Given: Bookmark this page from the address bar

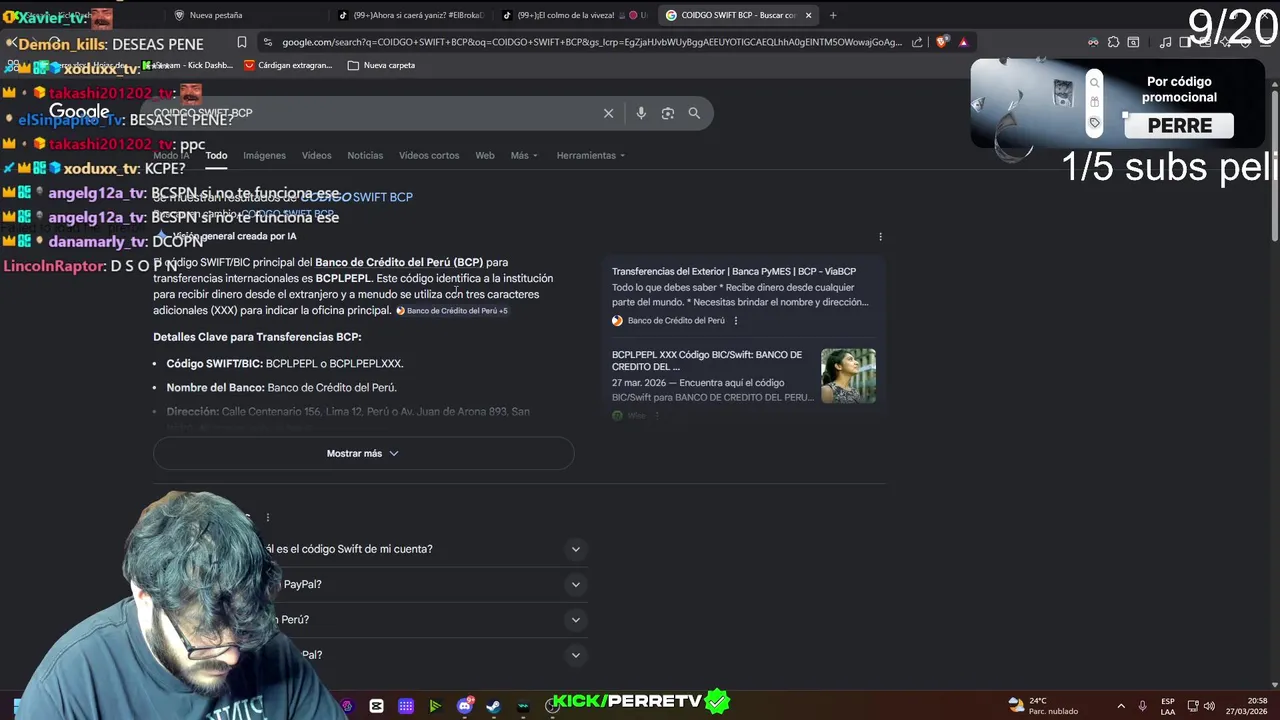Looking at the screenshot, I should coord(242,42).
